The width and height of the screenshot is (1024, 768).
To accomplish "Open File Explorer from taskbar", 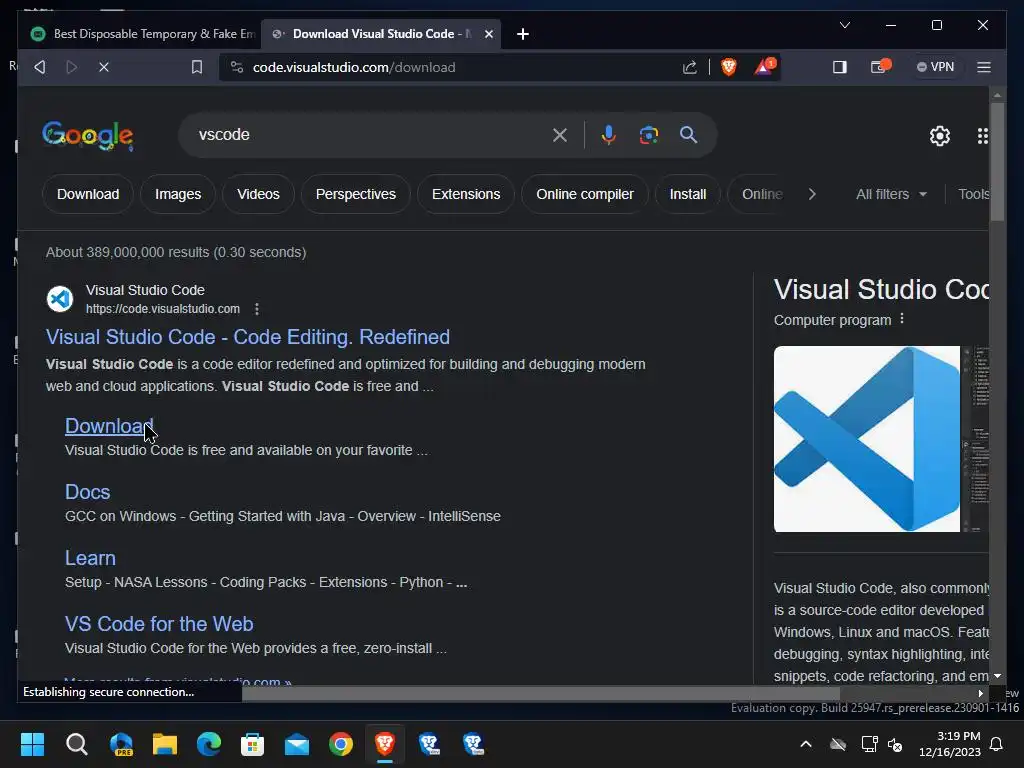I will pos(165,744).
